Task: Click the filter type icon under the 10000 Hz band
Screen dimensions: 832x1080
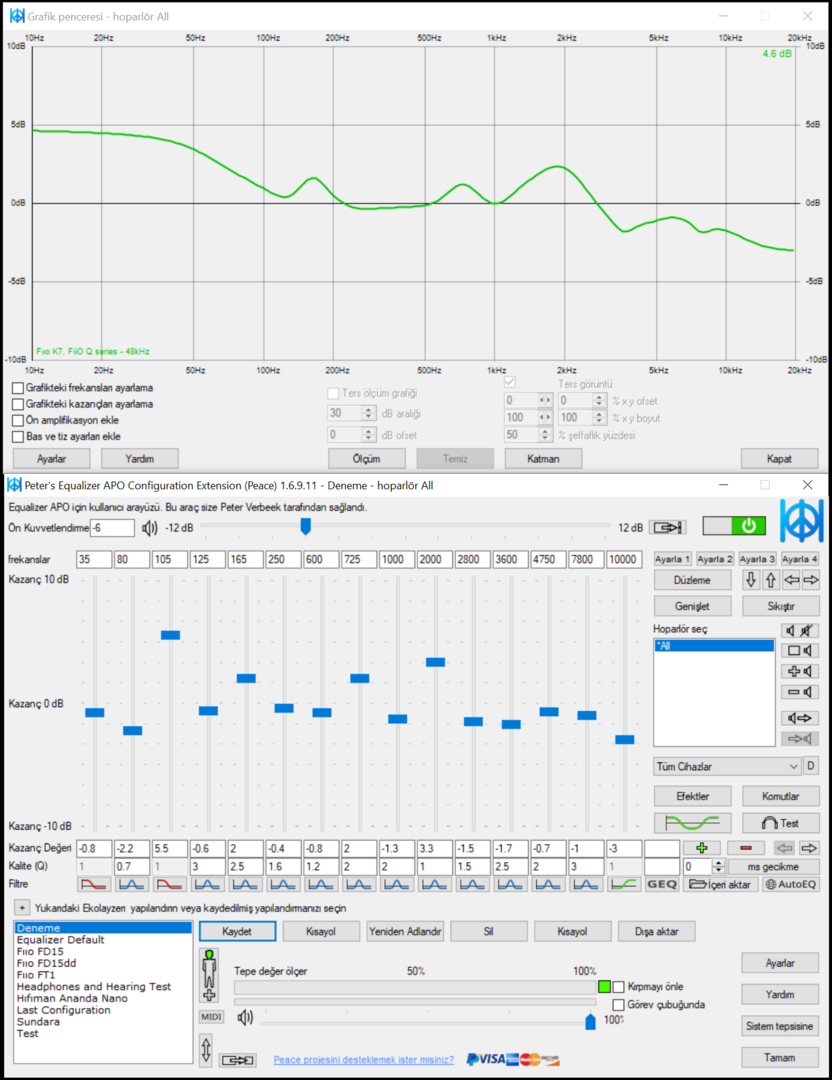Action: (x=624, y=884)
